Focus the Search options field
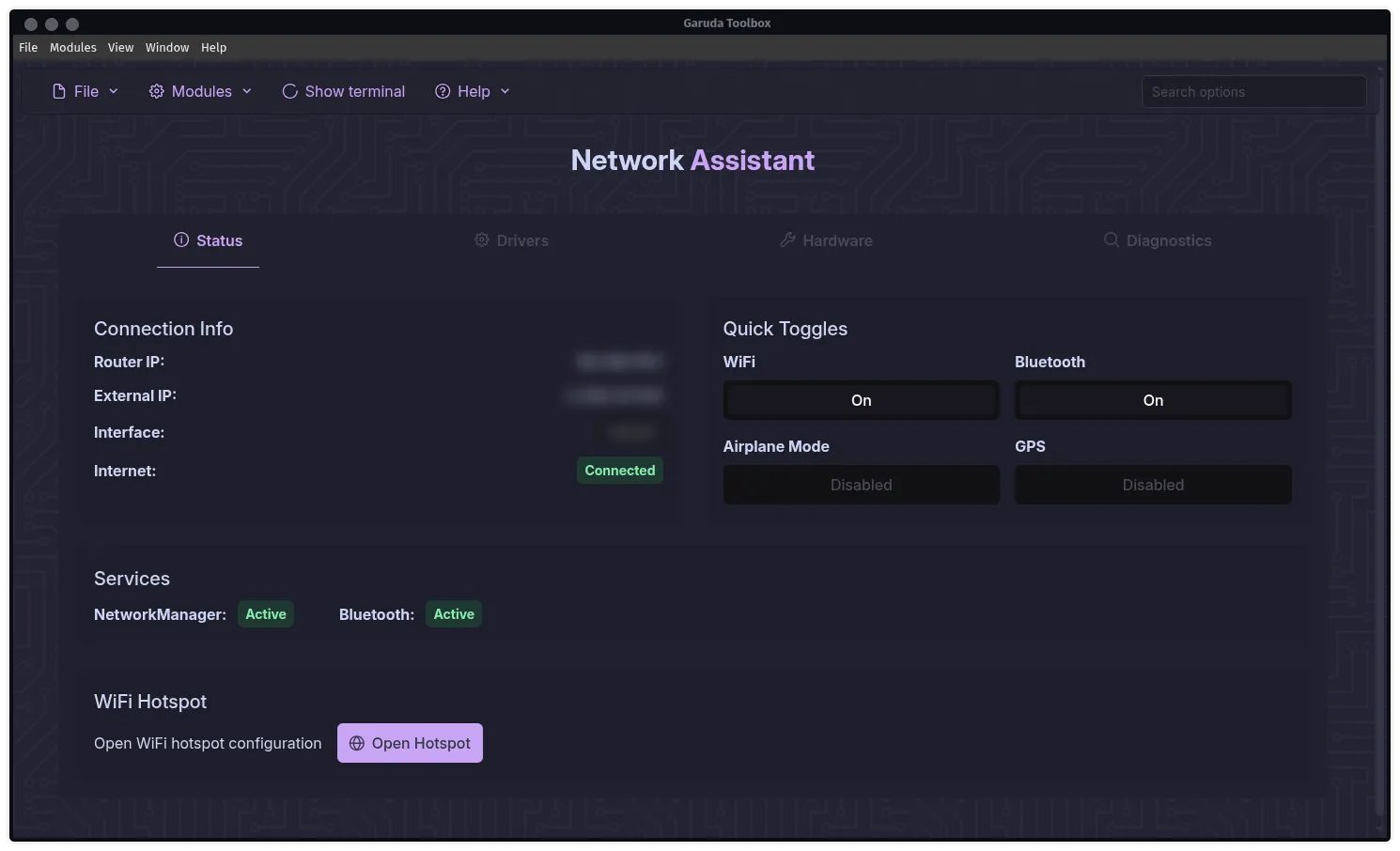The height and width of the screenshot is (851, 1400). pos(1253,92)
